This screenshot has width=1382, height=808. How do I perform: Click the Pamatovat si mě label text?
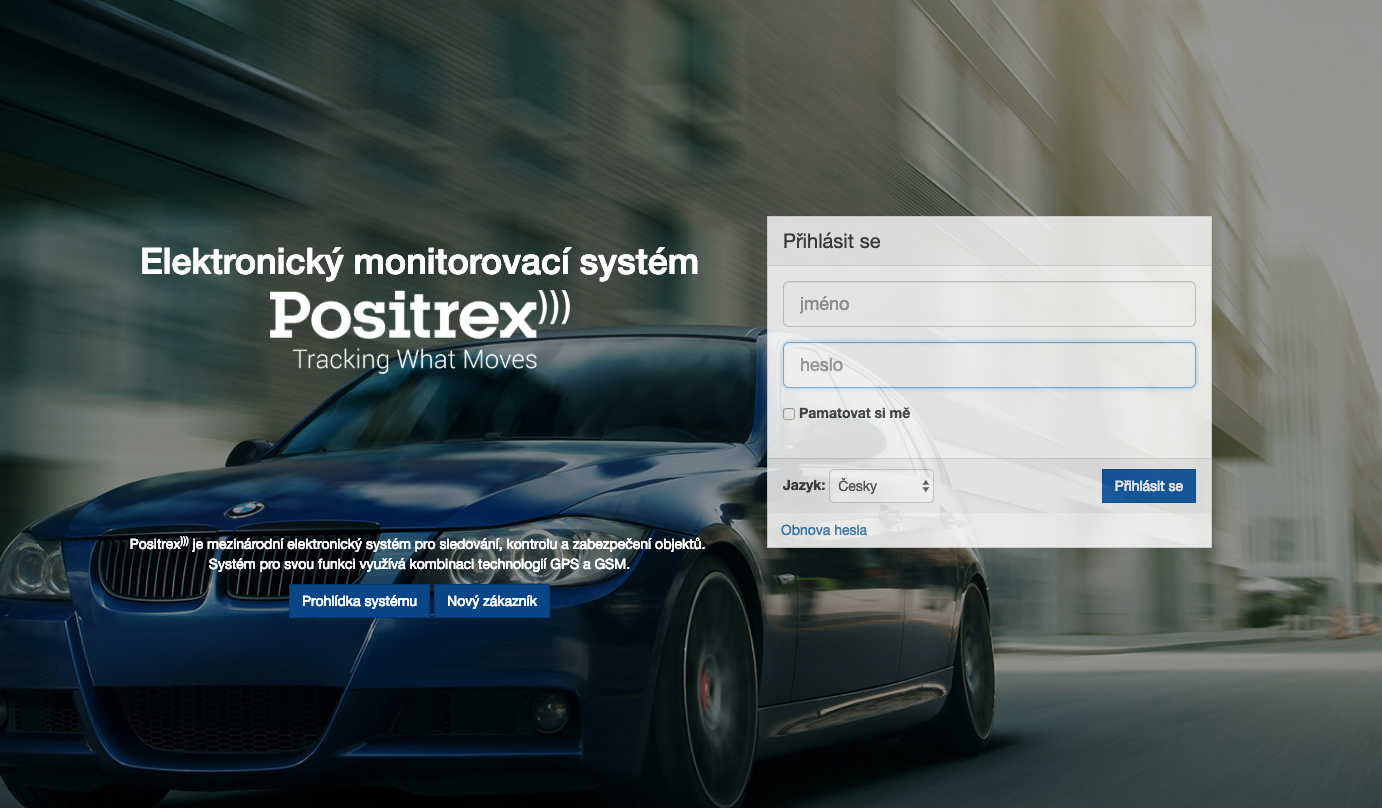[x=854, y=413]
